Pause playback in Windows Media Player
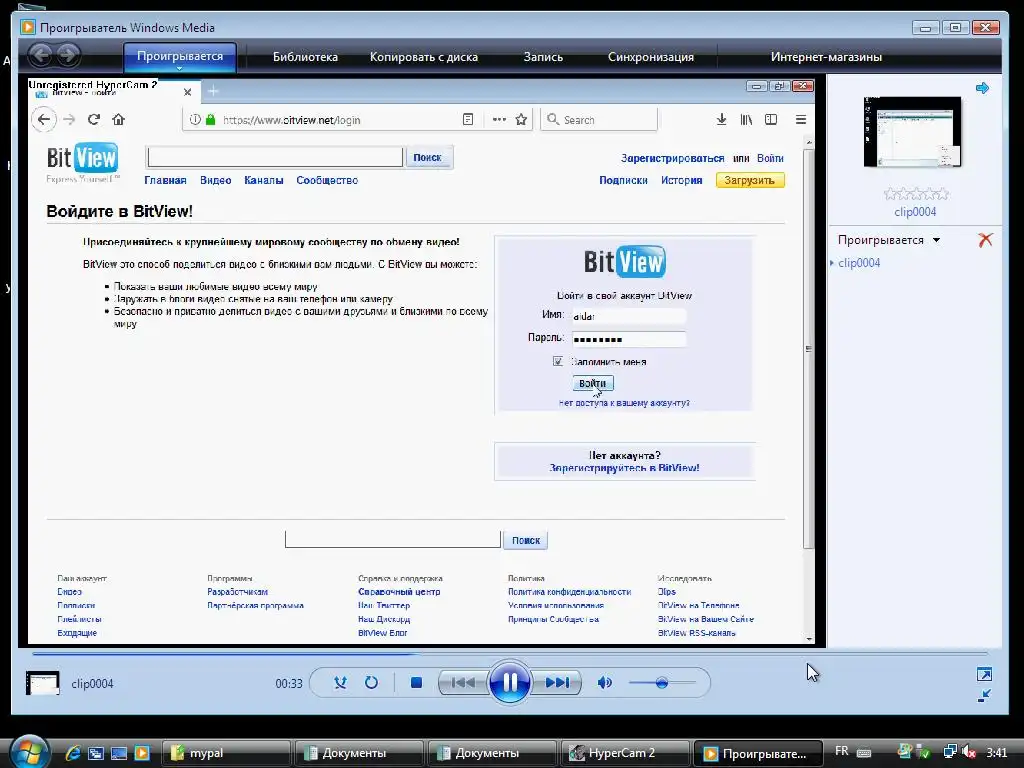The width and height of the screenshot is (1024, 768). (x=509, y=682)
